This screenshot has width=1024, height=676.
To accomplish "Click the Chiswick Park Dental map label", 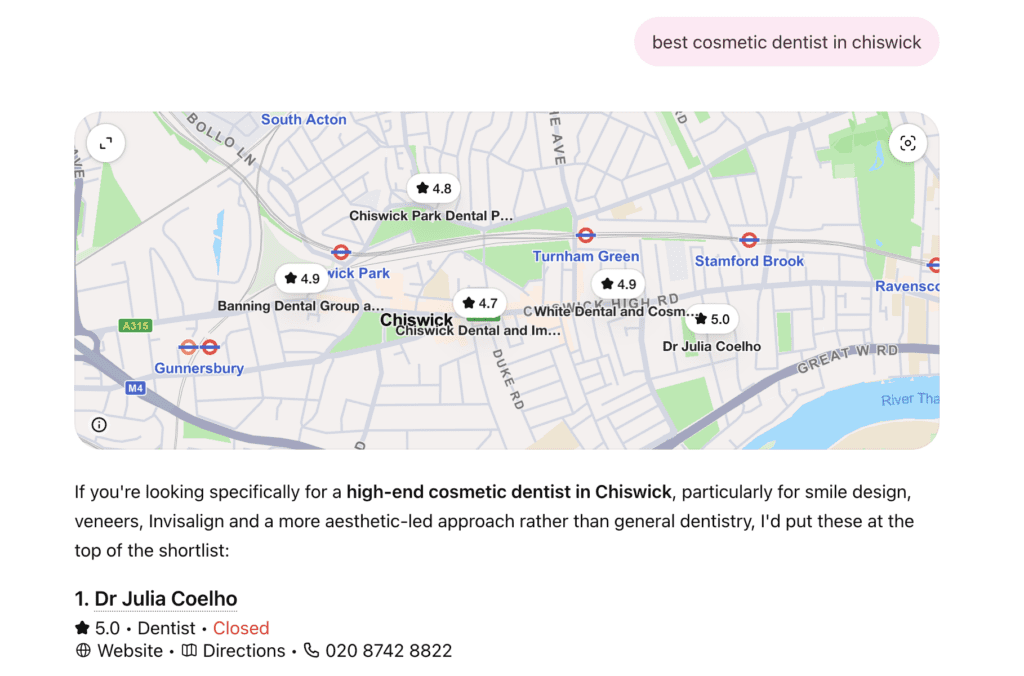I will point(431,216).
